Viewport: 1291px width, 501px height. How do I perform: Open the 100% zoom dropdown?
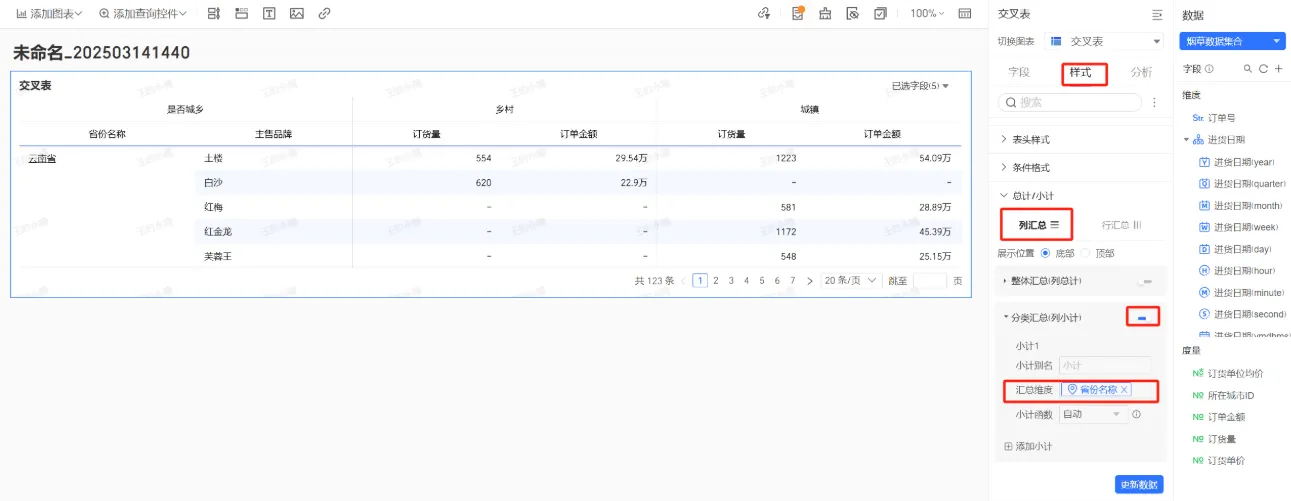click(927, 14)
